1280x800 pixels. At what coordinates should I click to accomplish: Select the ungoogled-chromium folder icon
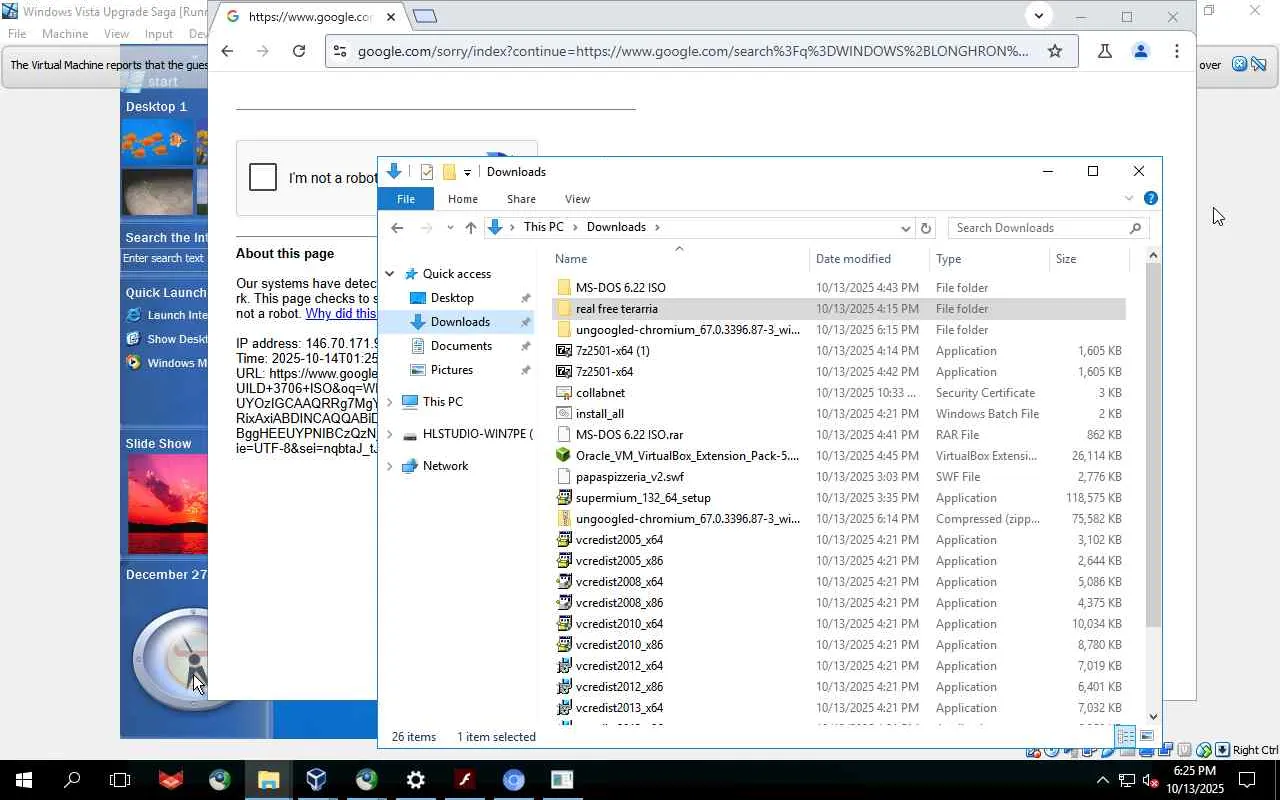point(563,330)
